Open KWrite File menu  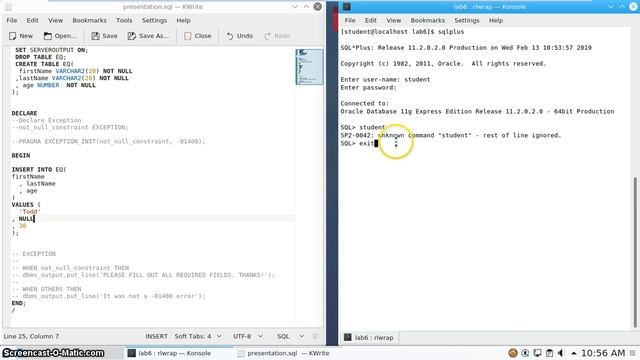pos(12,20)
